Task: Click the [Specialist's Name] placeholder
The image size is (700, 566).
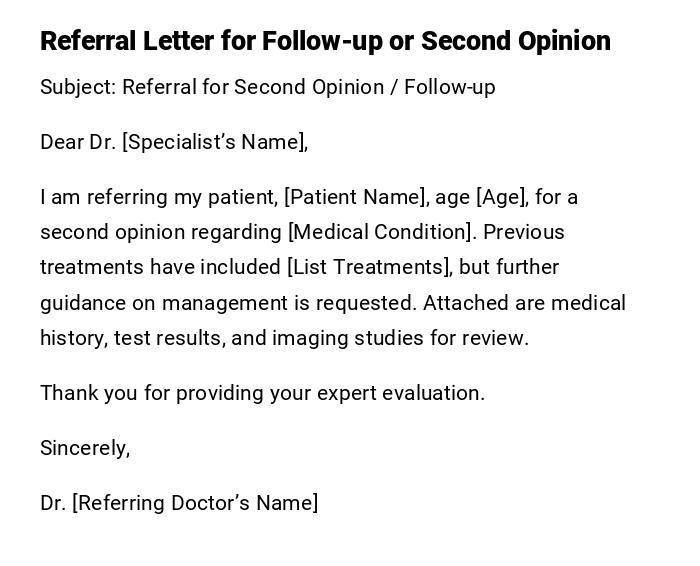Action: coord(213,142)
